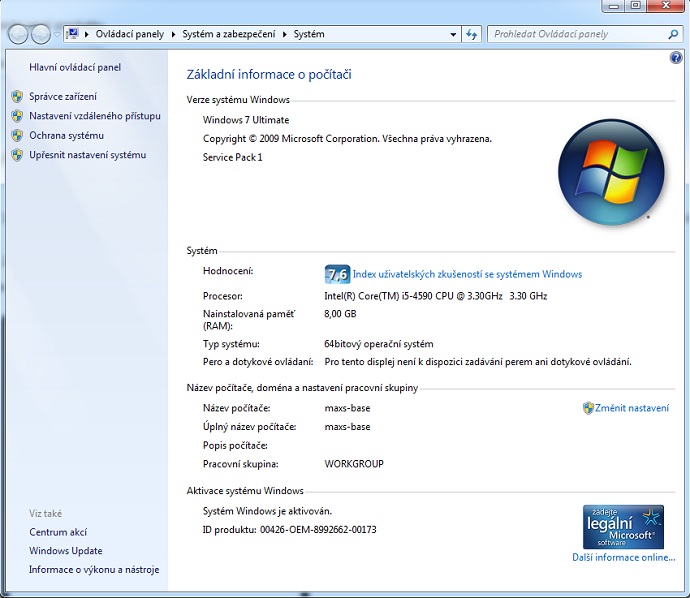The image size is (690, 598).
Task: Open Help via the blue question mark
Action: pyautogui.click(x=676, y=57)
